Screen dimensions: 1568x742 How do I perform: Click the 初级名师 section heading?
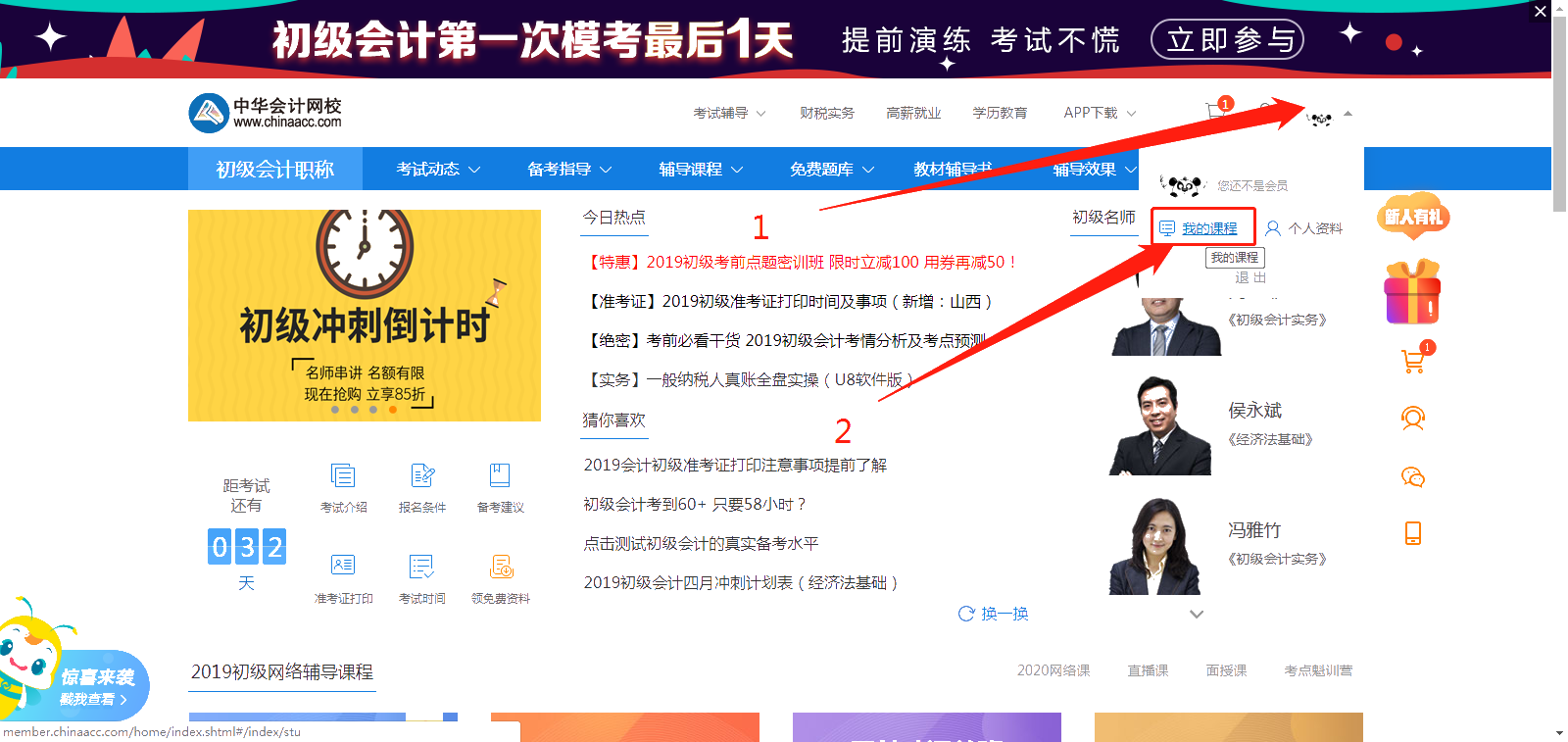pos(1103,217)
